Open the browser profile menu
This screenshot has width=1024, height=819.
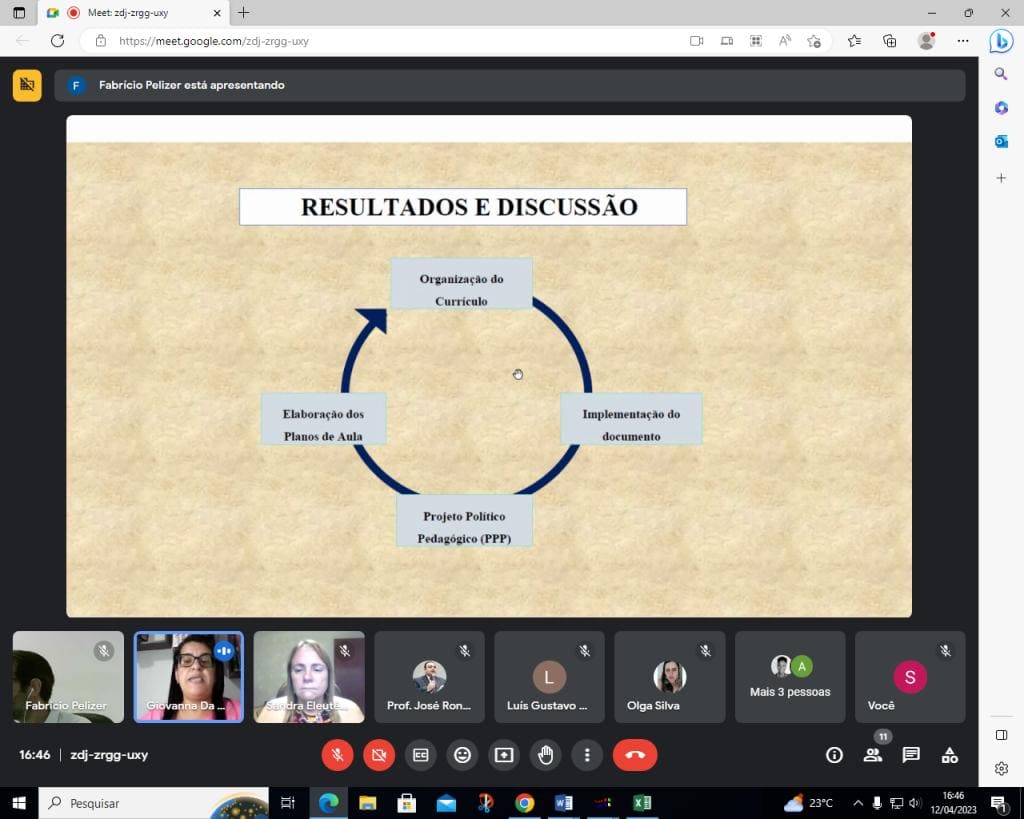pos(926,41)
